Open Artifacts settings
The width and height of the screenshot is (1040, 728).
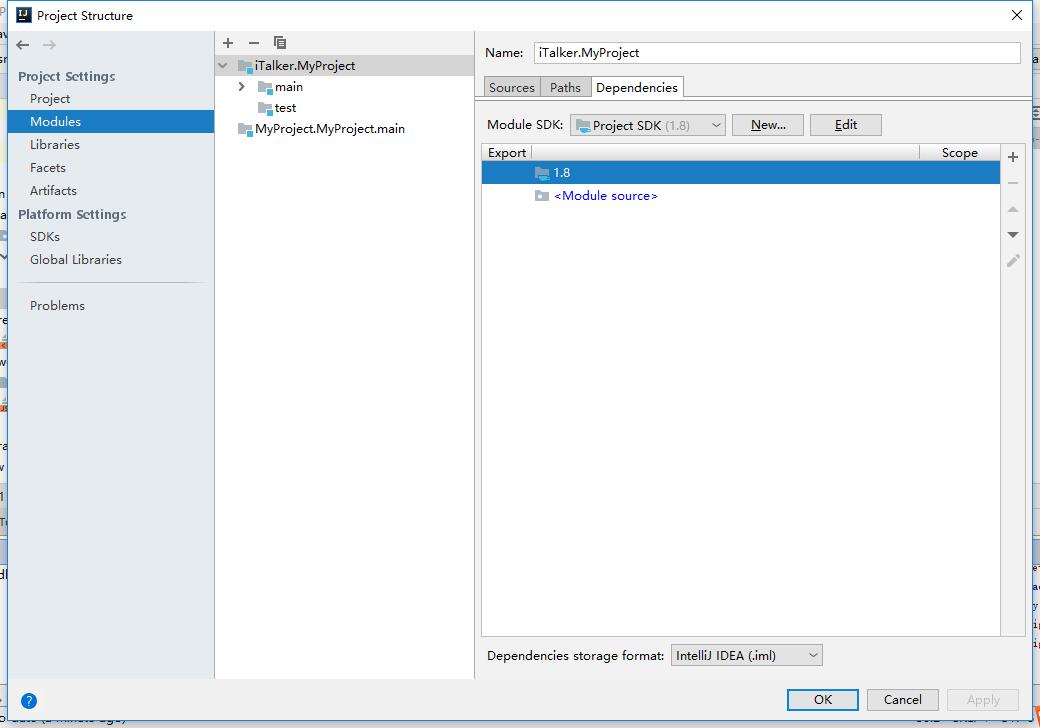(53, 191)
